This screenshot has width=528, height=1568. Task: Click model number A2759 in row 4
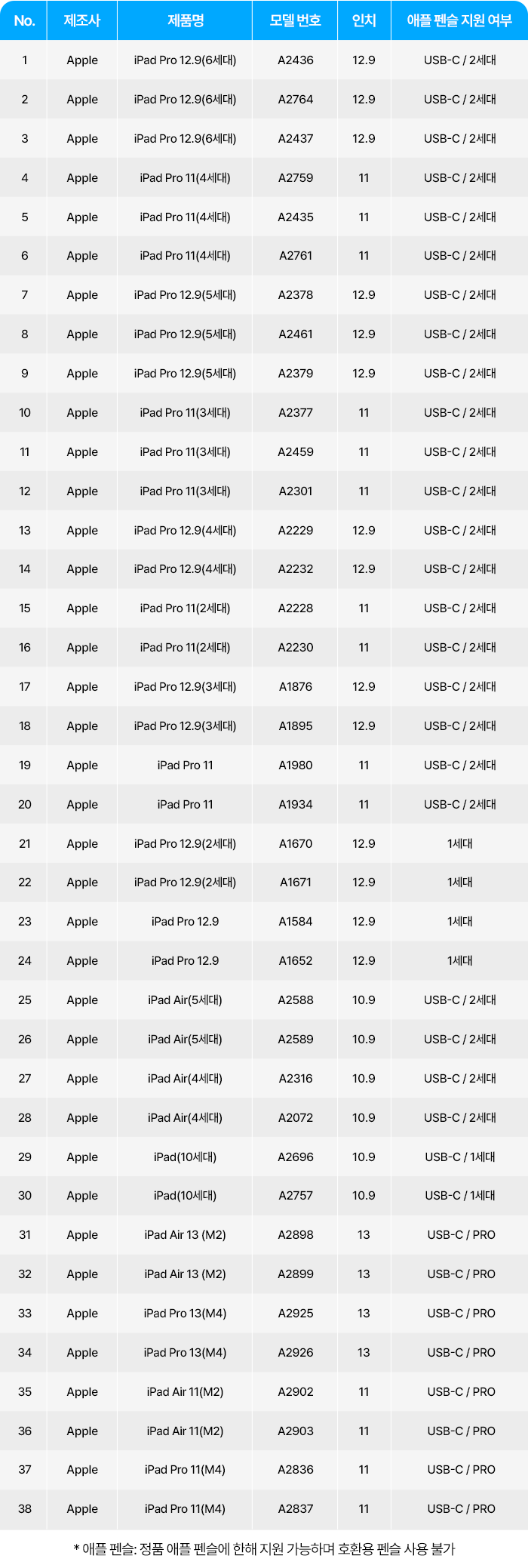pos(296,178)
